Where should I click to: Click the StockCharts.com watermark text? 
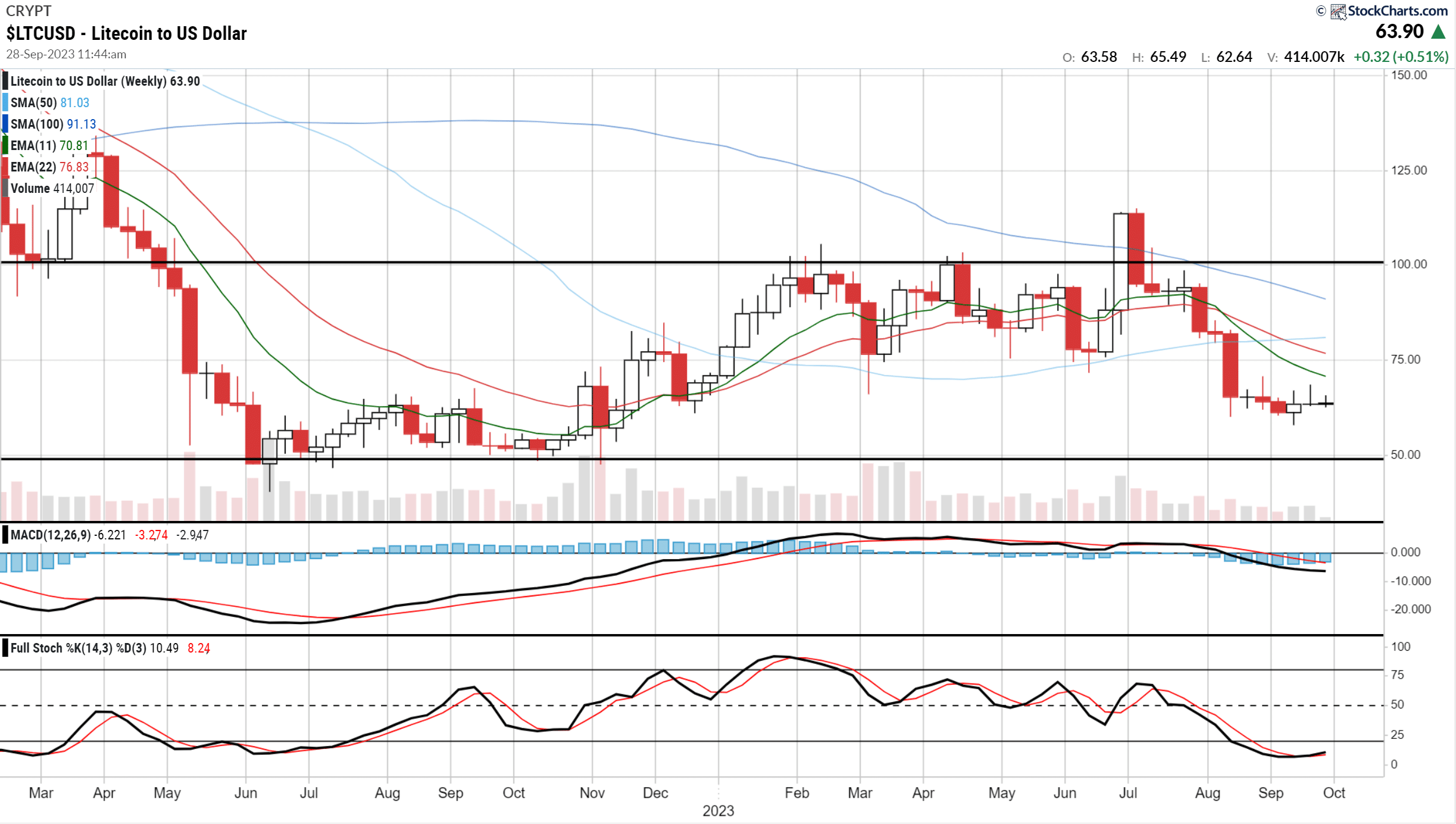1398,11
